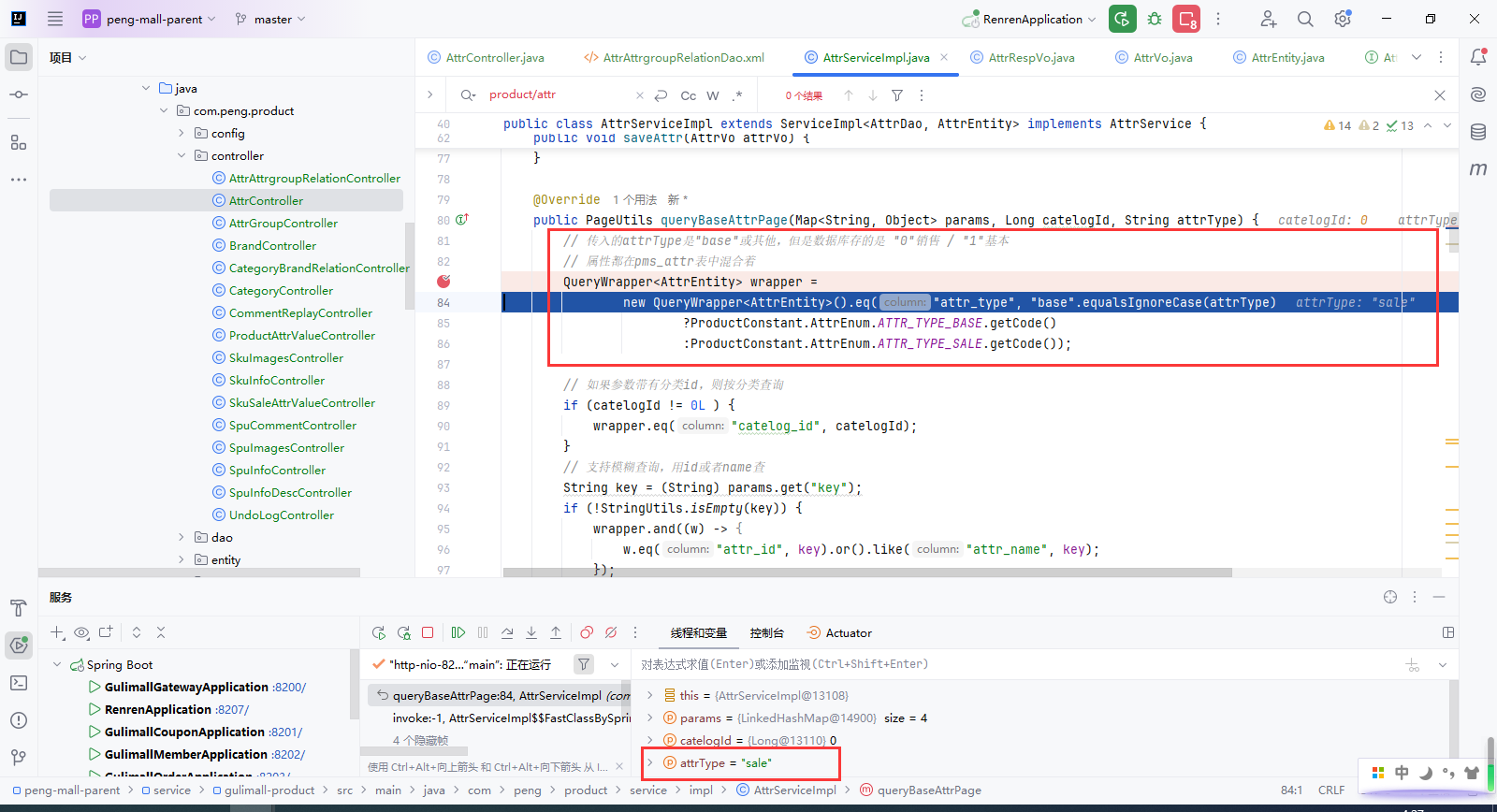
Task: Collapse the controller package folder
Action: coord(182,155)
